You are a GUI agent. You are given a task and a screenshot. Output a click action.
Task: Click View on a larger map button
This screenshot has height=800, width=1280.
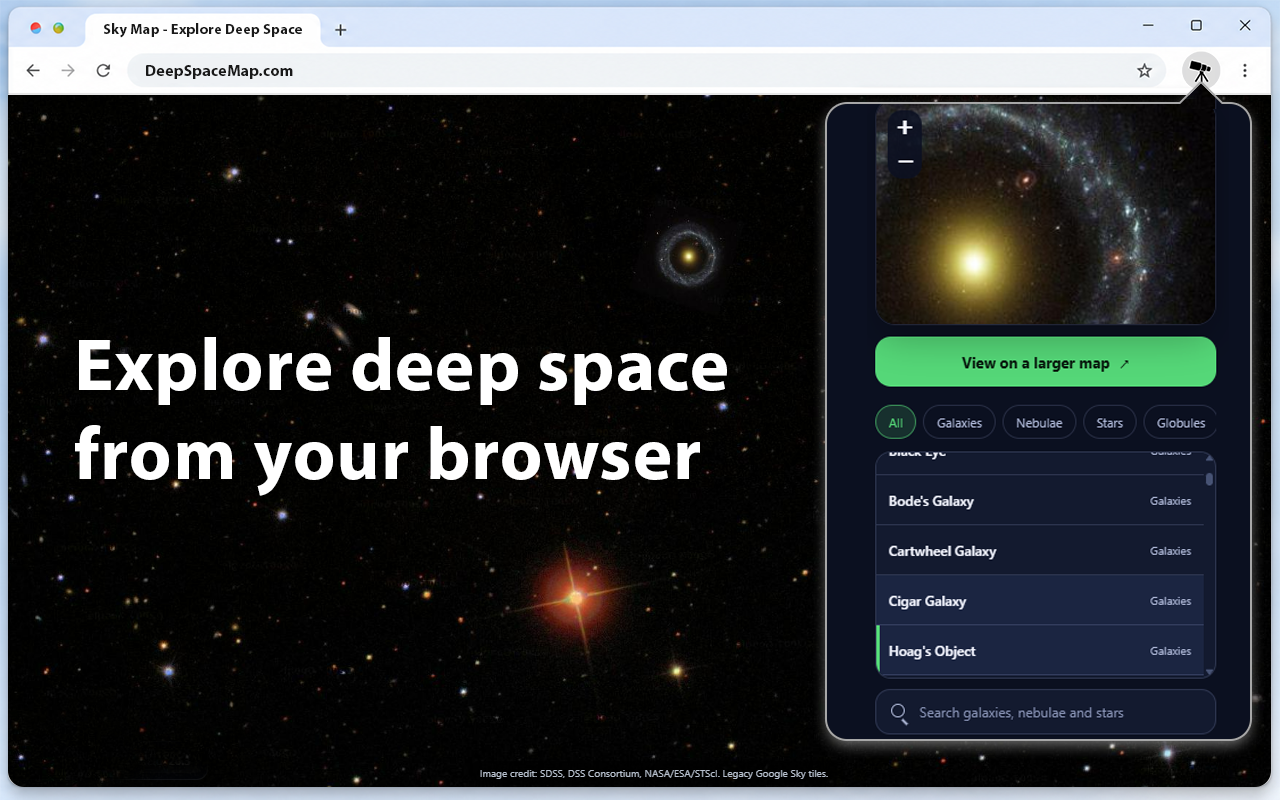[1045, 362]
